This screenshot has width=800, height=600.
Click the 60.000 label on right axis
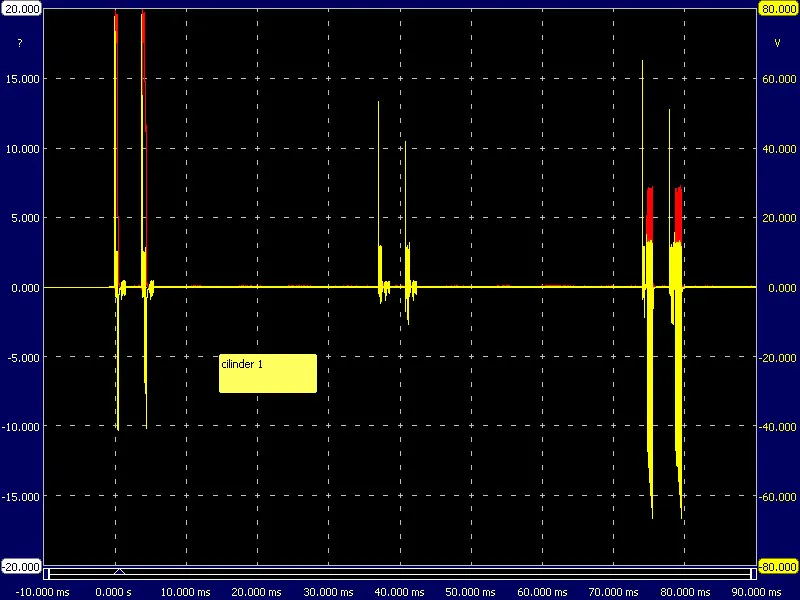coord(779,79)
